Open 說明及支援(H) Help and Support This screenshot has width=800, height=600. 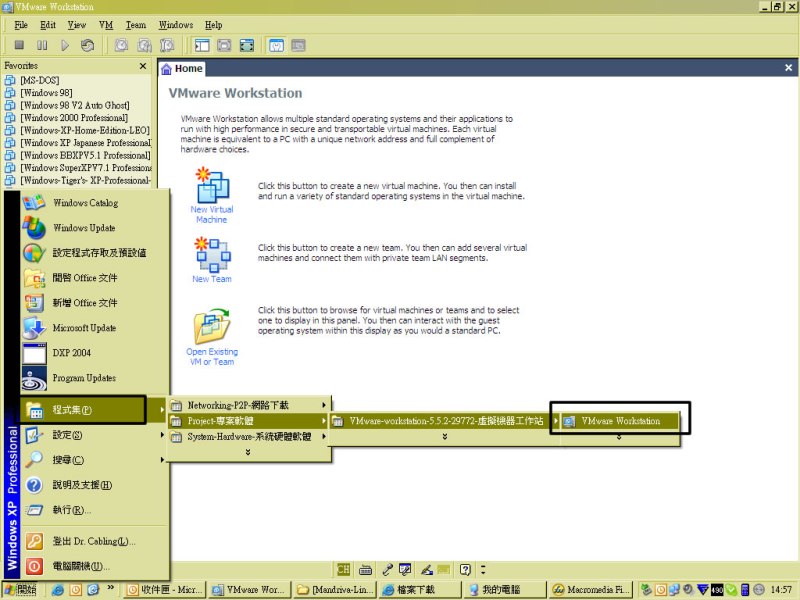95,485
